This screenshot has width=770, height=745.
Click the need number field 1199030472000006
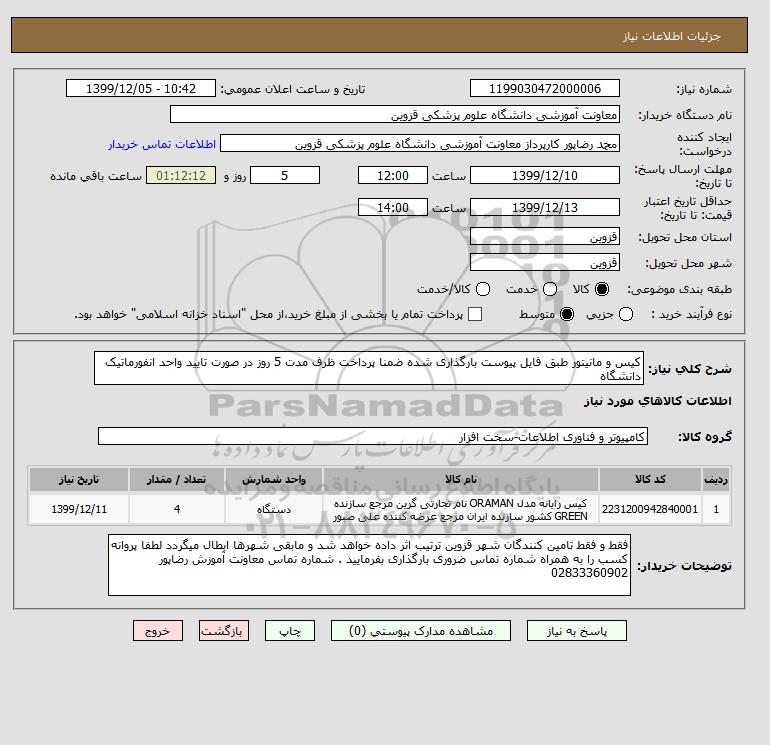pyautogui.click(x=545, y=88)
